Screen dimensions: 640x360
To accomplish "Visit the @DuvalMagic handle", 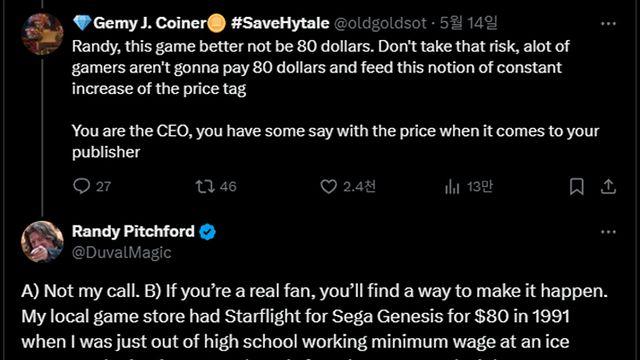I will click(122, 253).
